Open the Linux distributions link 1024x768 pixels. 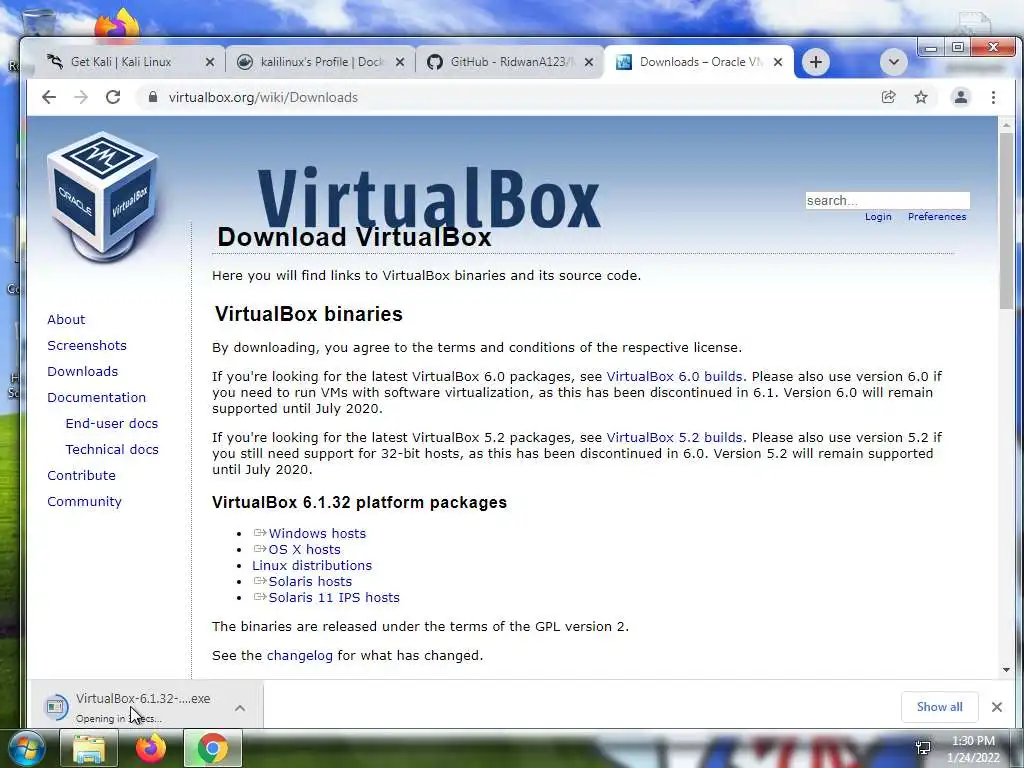(x=312, y=566)
